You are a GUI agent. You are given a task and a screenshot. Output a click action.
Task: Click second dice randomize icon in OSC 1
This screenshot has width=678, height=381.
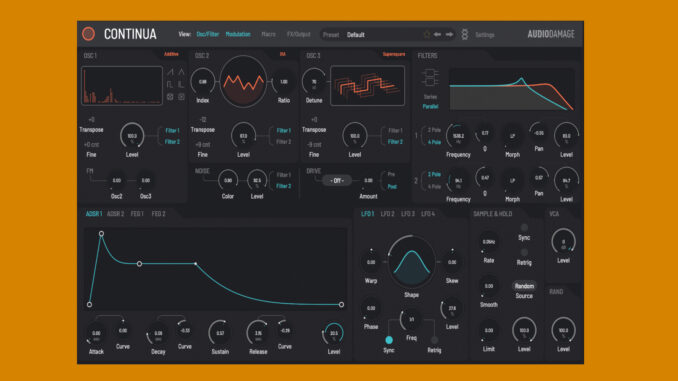[181, 97]
